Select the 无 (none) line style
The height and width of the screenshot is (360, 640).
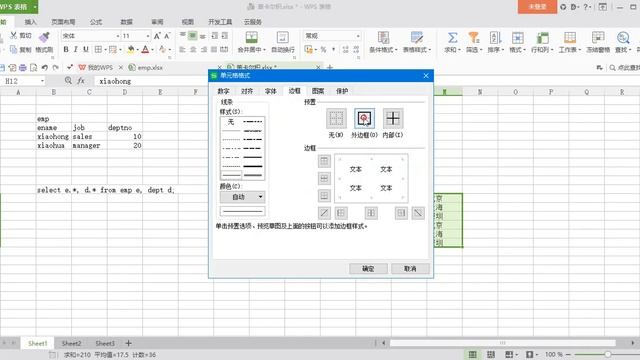coord(231,122)
